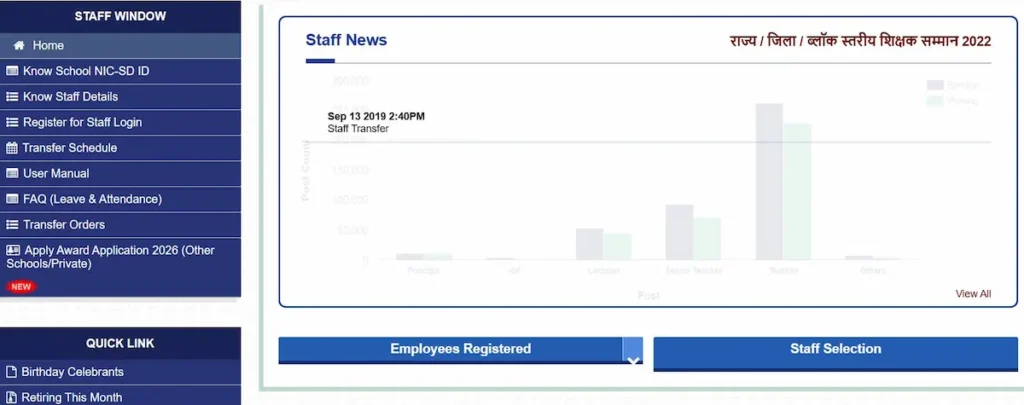This screenshot has width=1024, height=405.
Task: Click the list icon beside Transfer Orders
Action: (12, 224)
